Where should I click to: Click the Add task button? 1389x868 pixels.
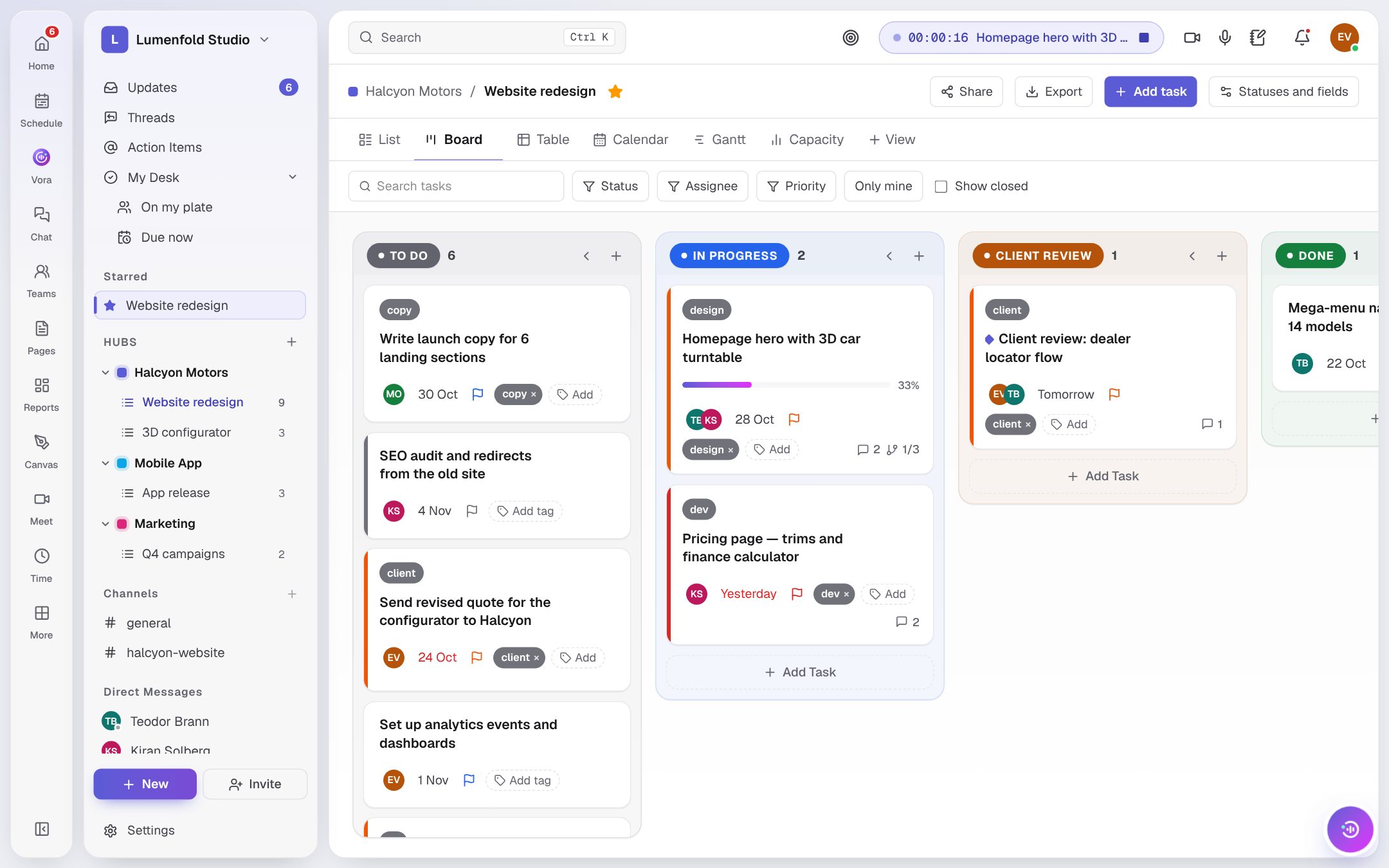coord(1150,91)
